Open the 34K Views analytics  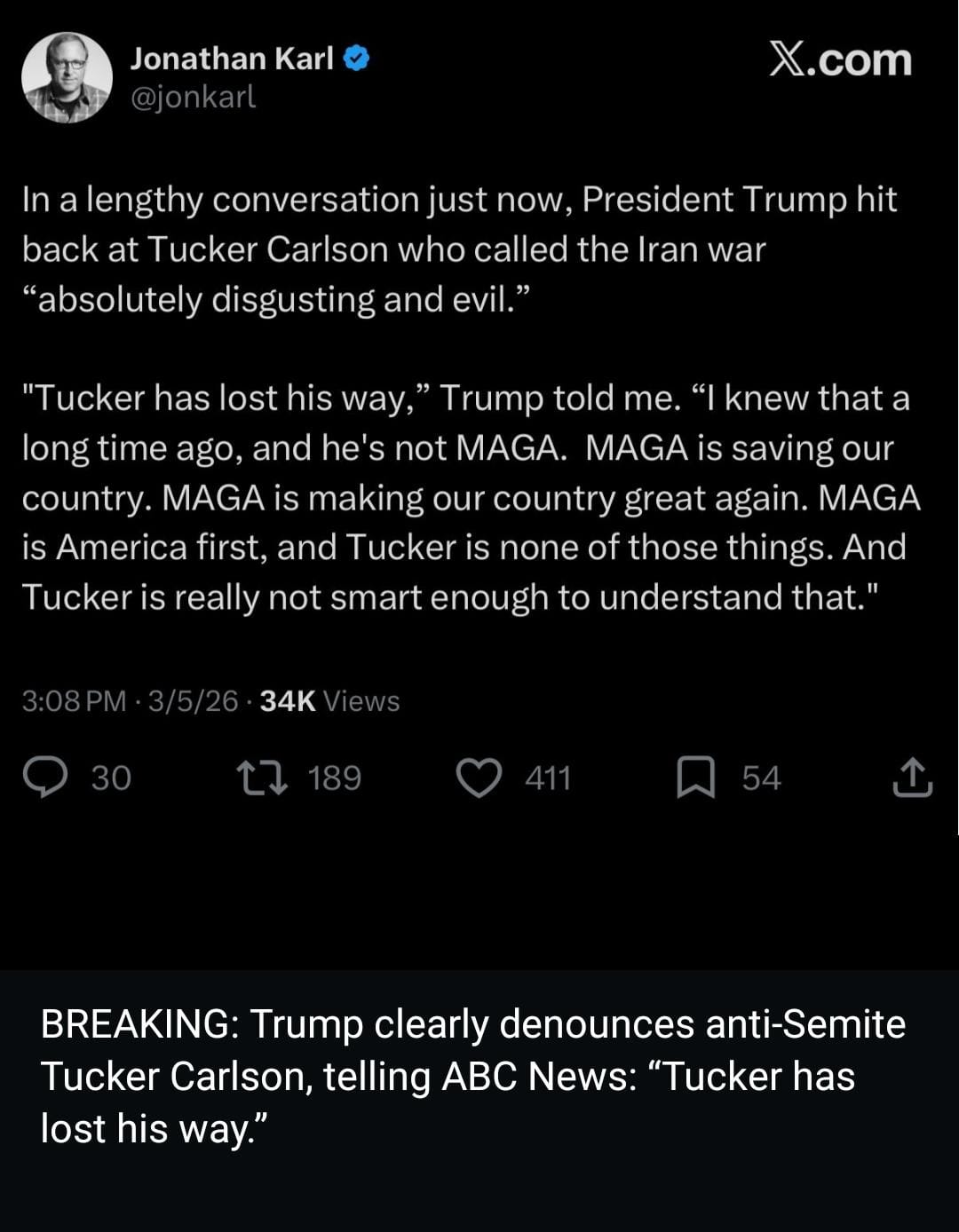(x=329, y=701)
